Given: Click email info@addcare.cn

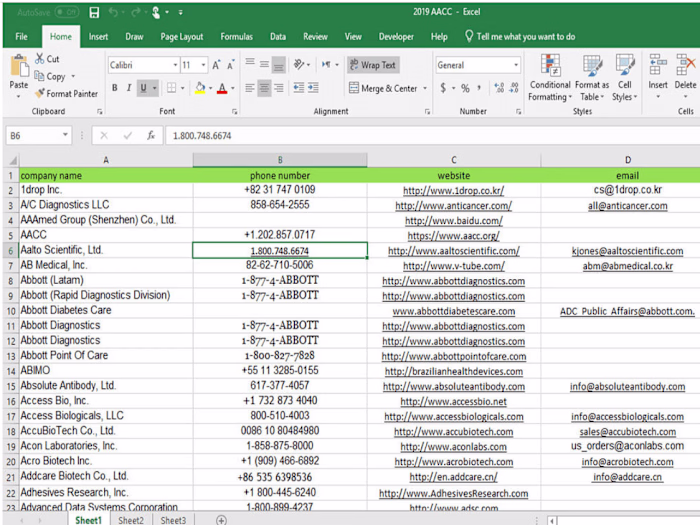Looking at the screenshot, I should pos(627,477).
